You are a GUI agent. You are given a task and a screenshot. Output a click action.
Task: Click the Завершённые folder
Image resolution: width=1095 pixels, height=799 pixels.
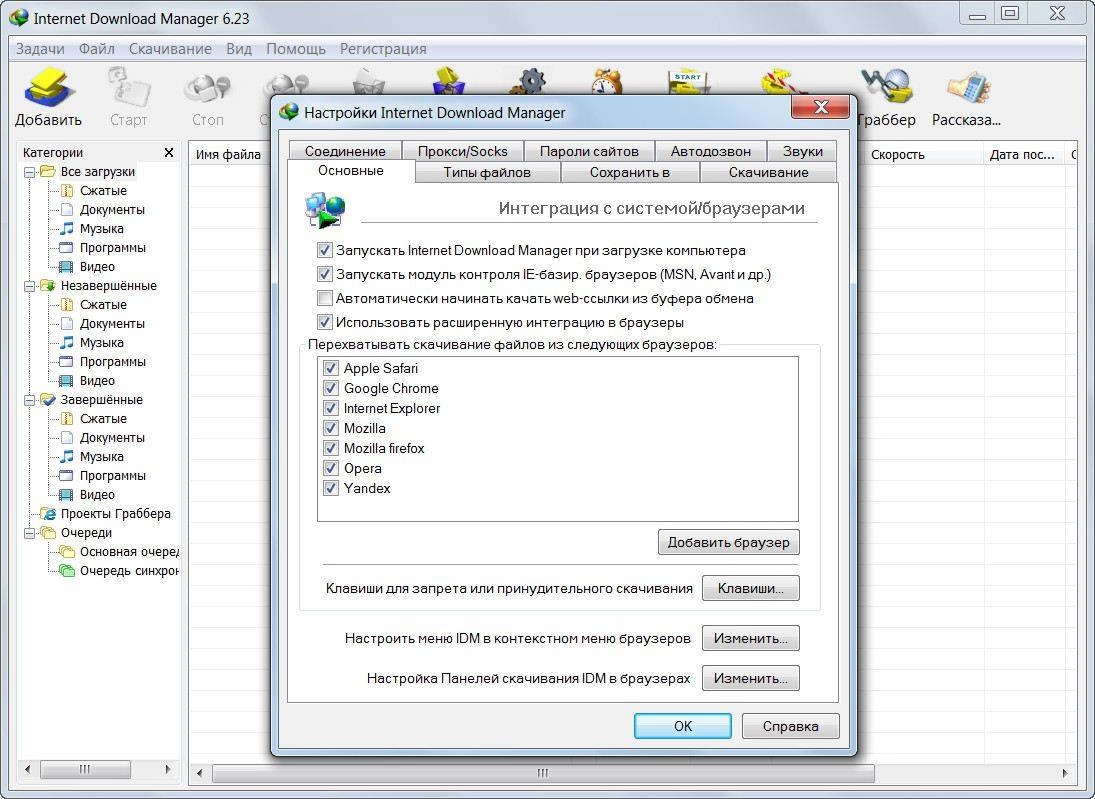[101, 400]
